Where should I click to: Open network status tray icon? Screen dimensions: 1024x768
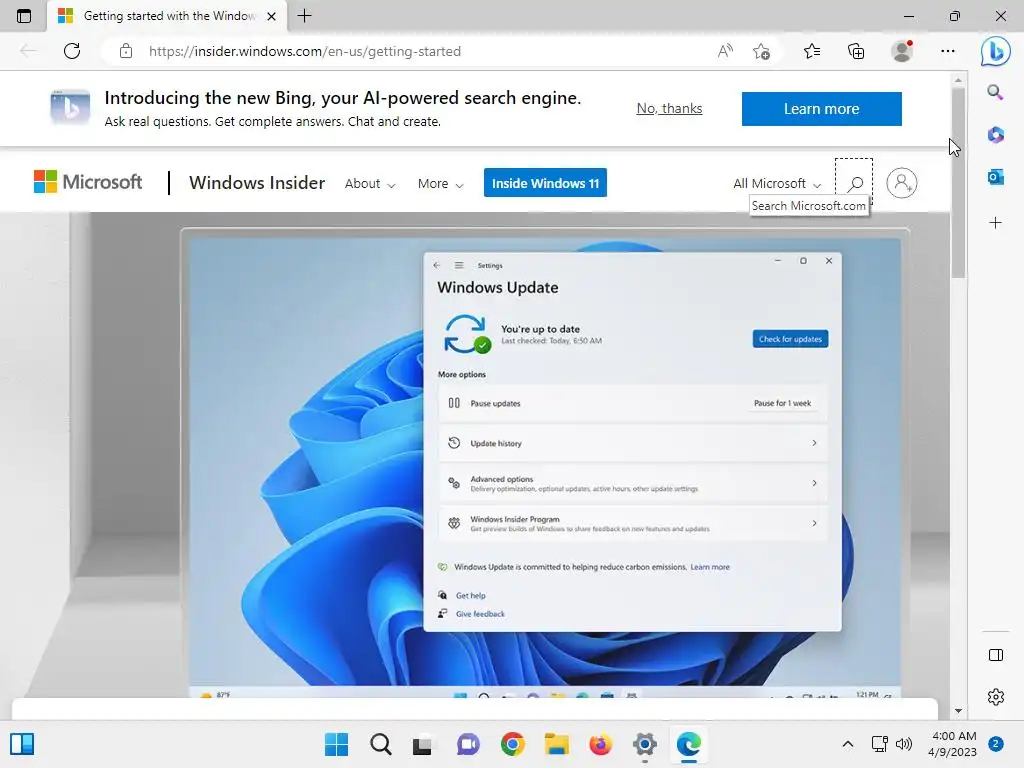879,744
